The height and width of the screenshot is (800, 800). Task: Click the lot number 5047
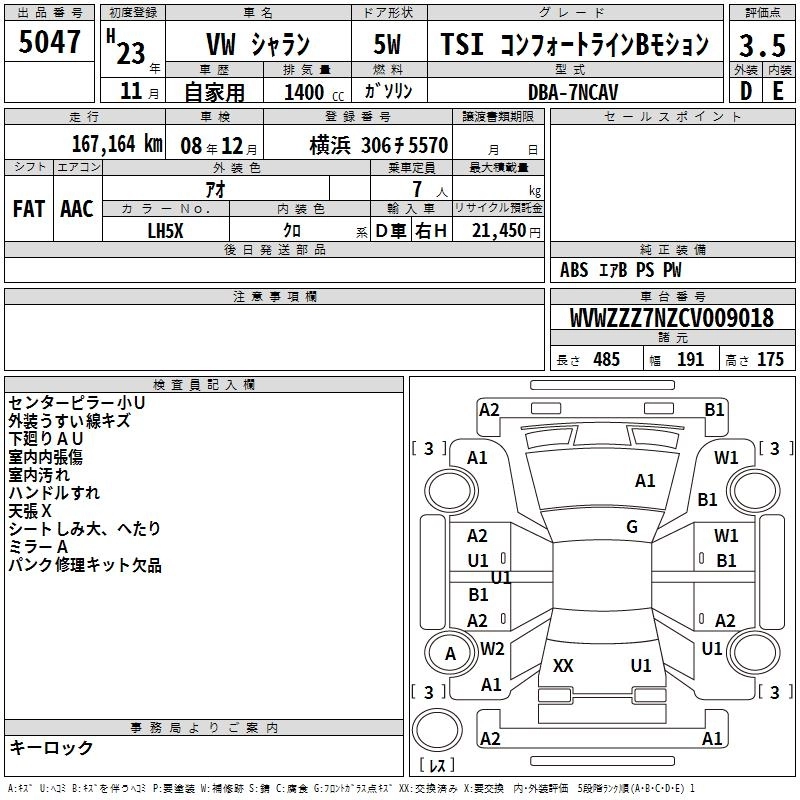pos(49,41)
